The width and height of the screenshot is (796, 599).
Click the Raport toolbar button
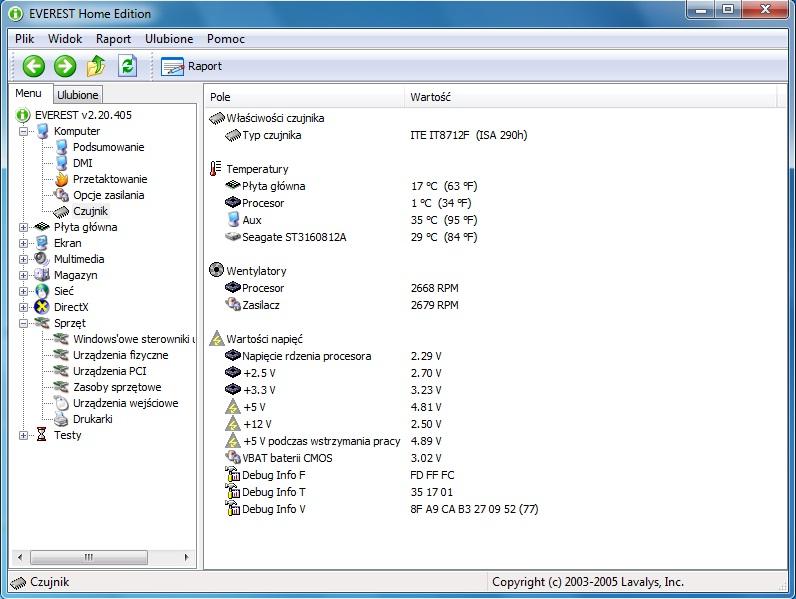pos(191,66)
